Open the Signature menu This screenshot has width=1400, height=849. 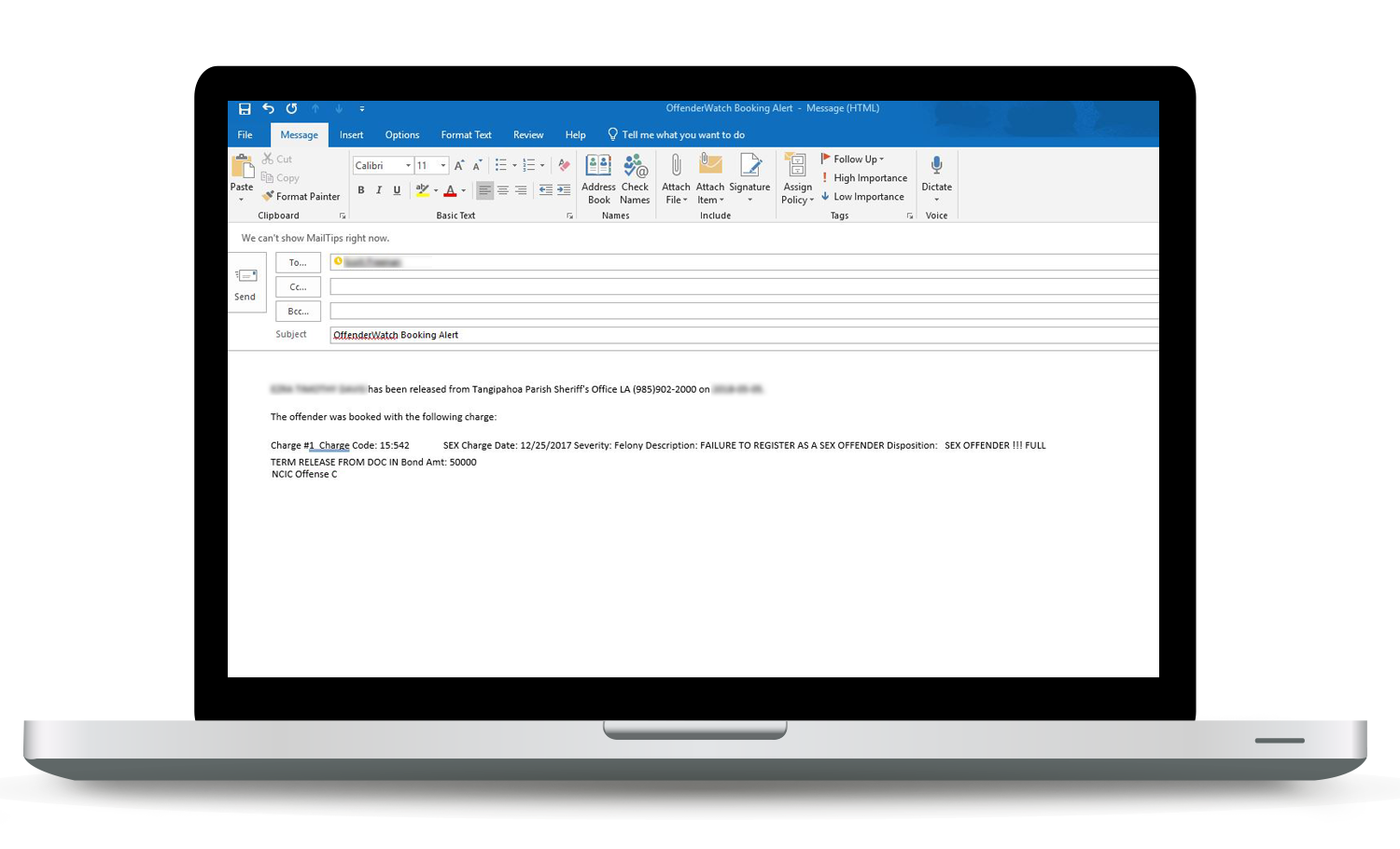tap(749, 179)
